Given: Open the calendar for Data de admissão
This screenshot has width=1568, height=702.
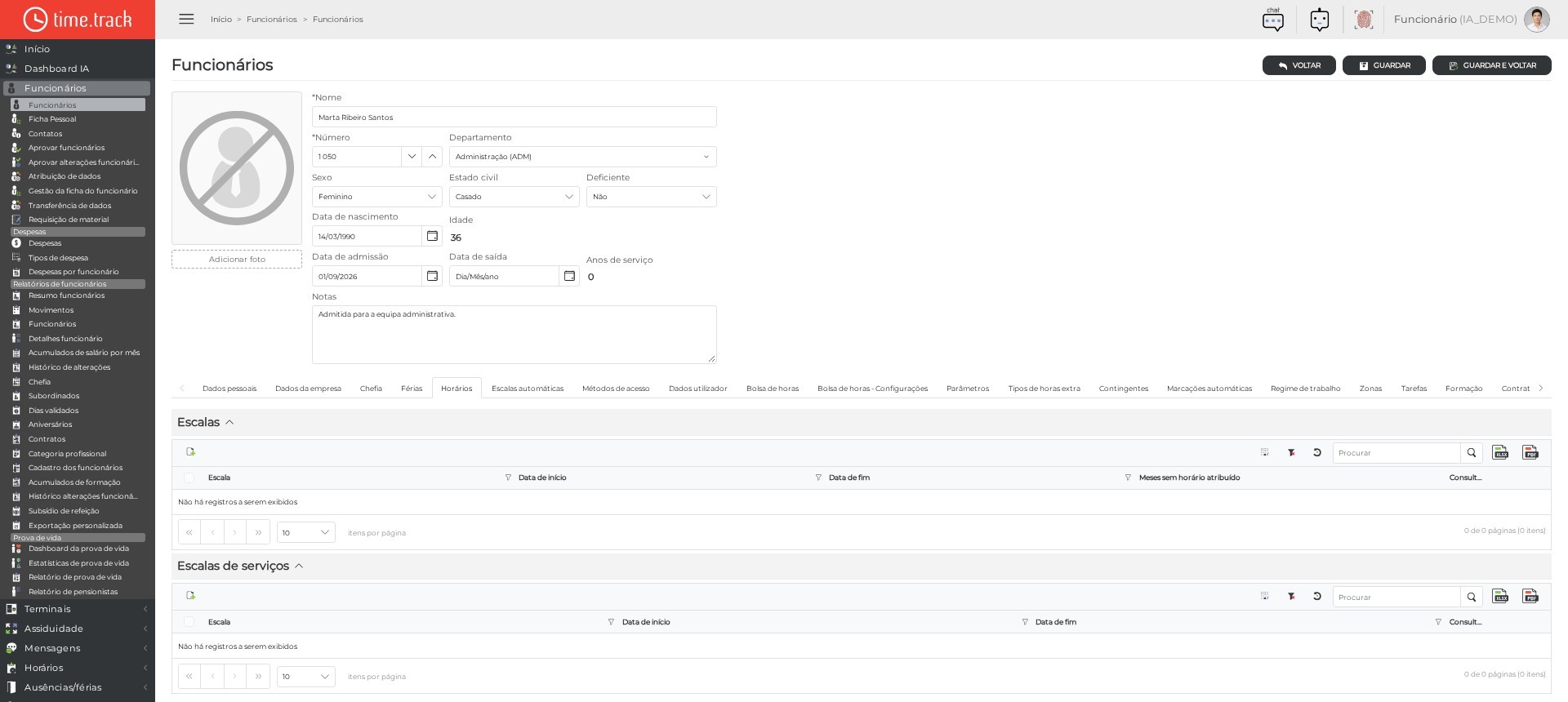Looking at the screenshot, I should [432, 276].
